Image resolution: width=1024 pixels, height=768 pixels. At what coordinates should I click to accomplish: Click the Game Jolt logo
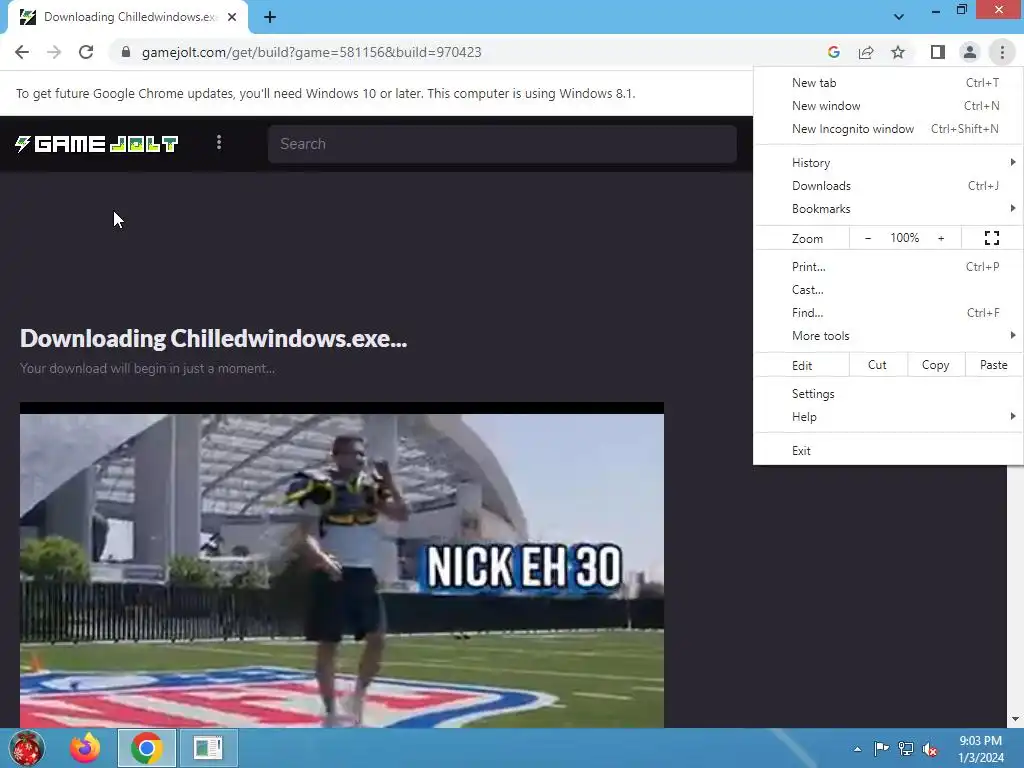pos(97,144)
